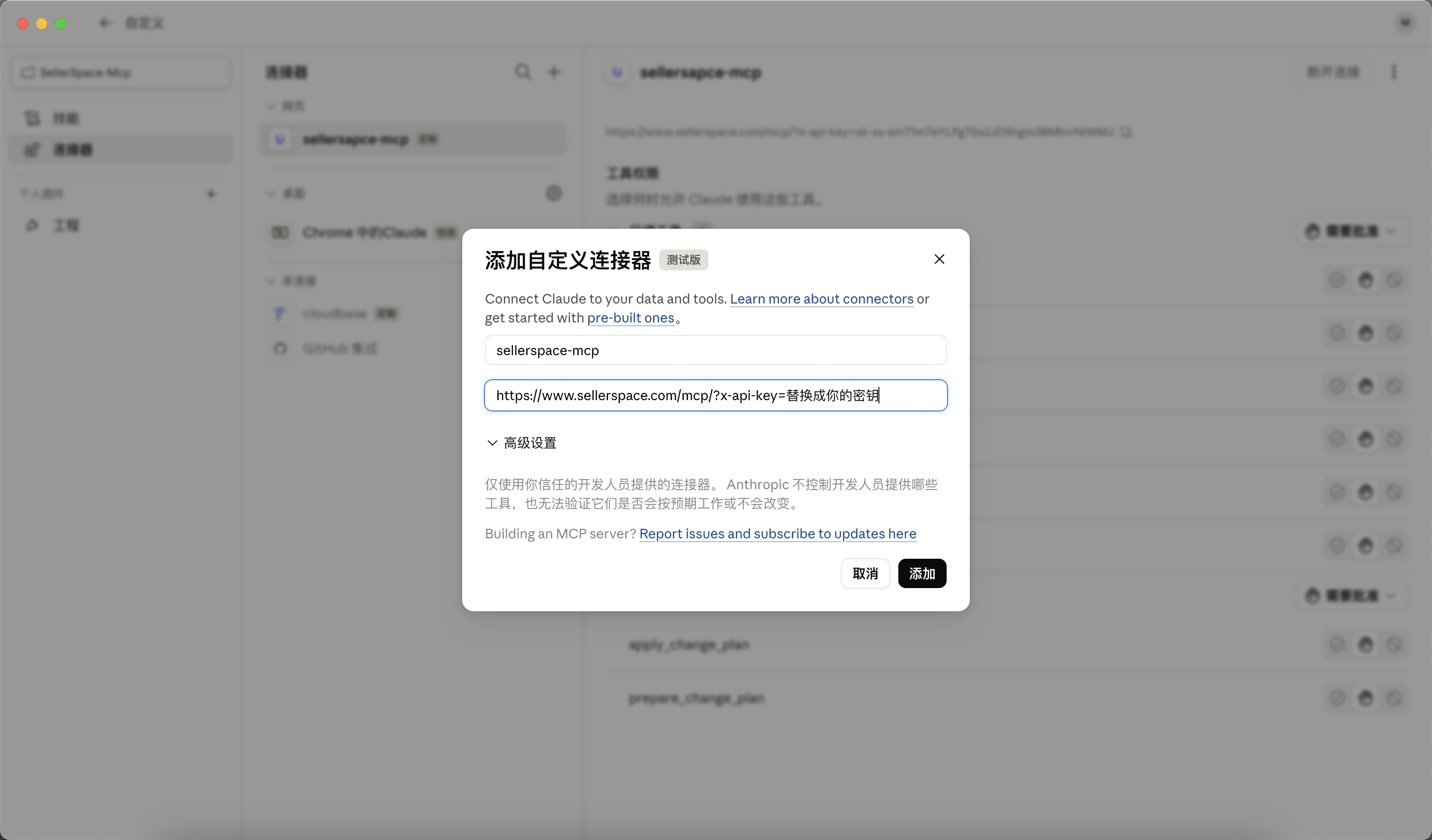Copy the connector URL with copy icon

(x=1126, y=132)
